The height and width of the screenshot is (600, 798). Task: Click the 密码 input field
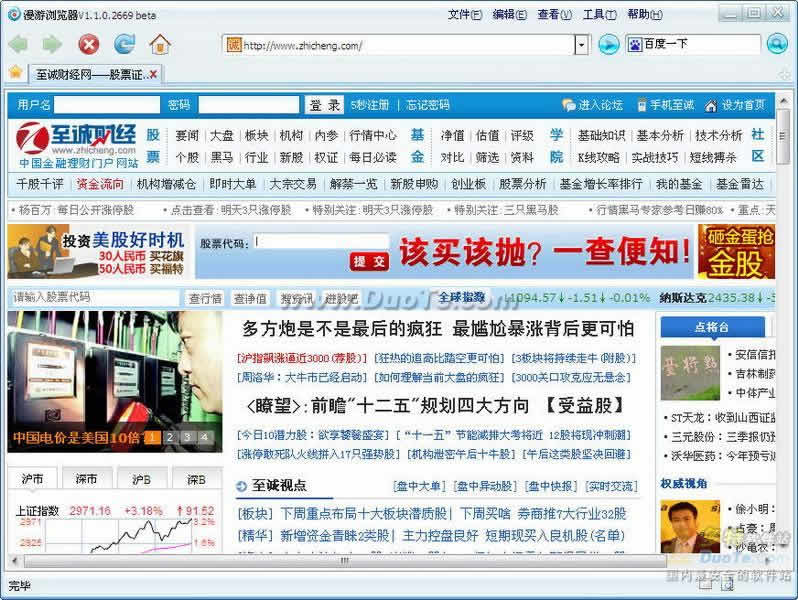pos(249,105)
